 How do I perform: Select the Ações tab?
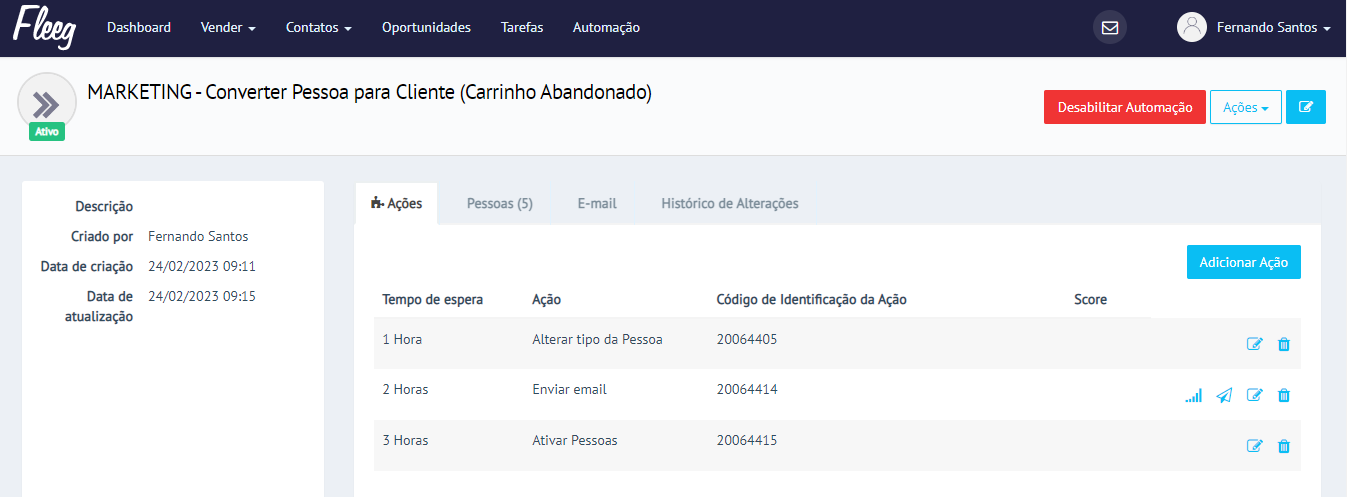coord(397,203)
